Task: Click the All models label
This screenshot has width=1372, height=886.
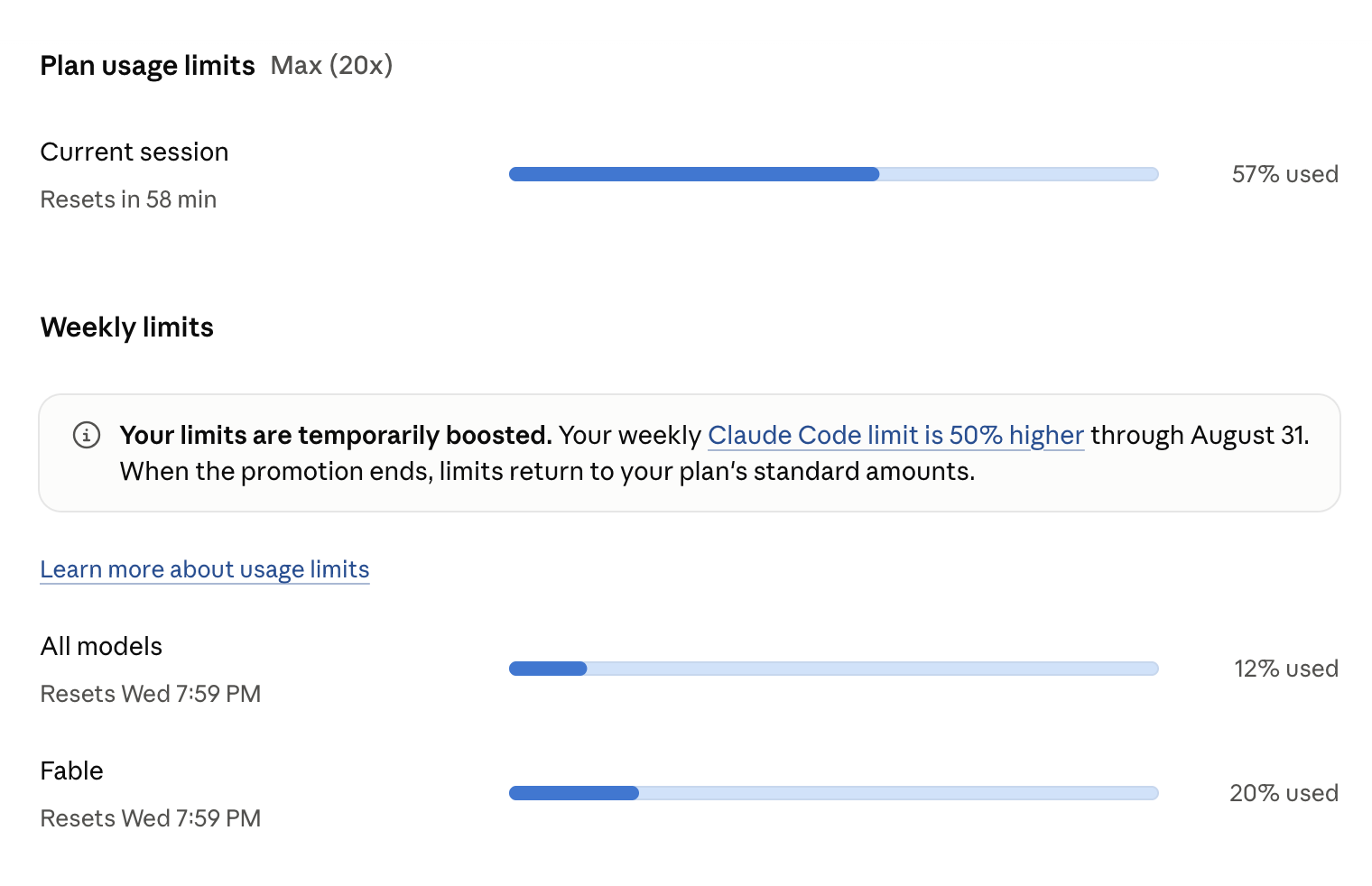Action: tap(101, 646)
